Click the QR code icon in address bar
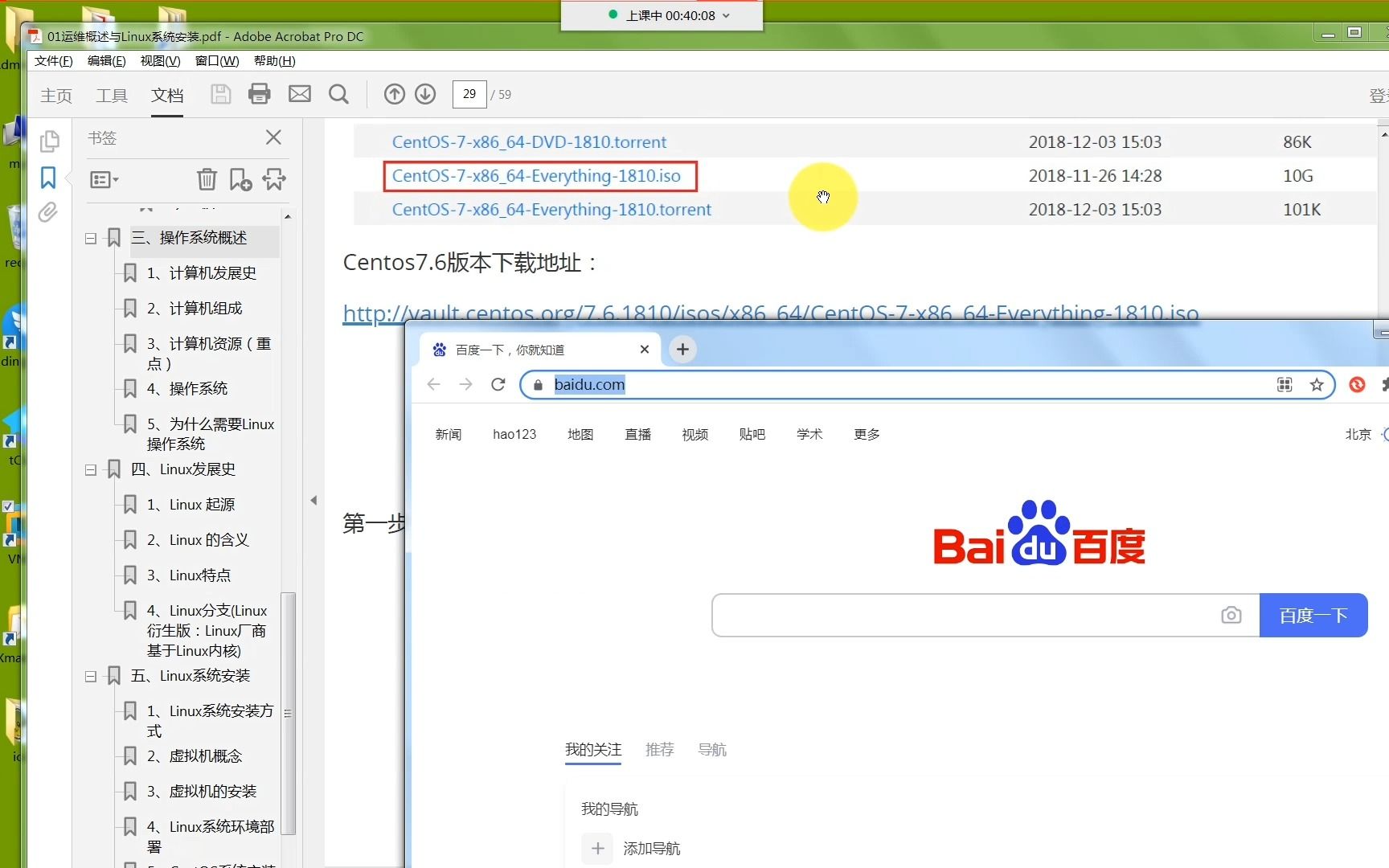Image resolution: width=1389 pixels, height=868 pixels. pyautogui.click(x=1285, y=385)
